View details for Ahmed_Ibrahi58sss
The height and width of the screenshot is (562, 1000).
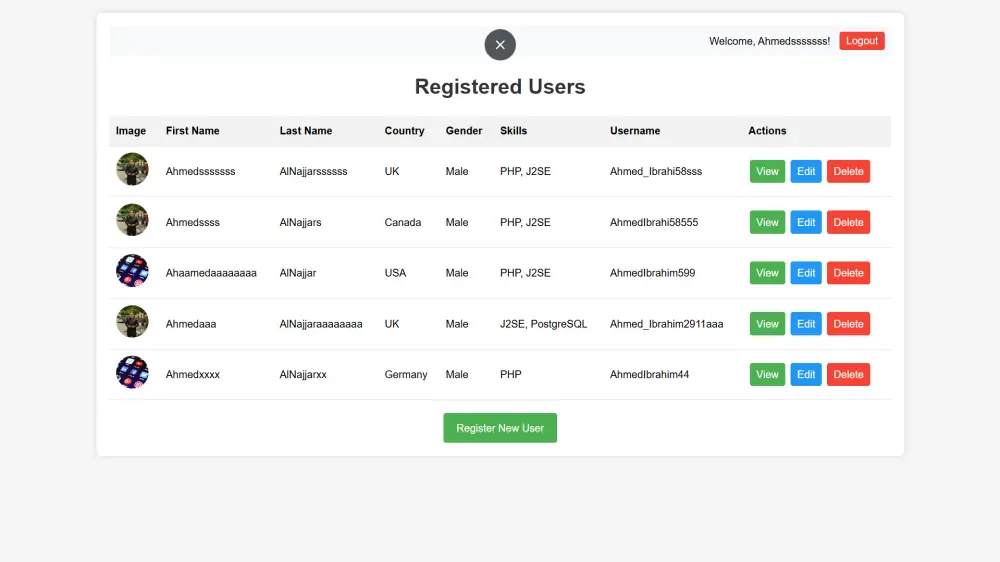click(767, 172)
